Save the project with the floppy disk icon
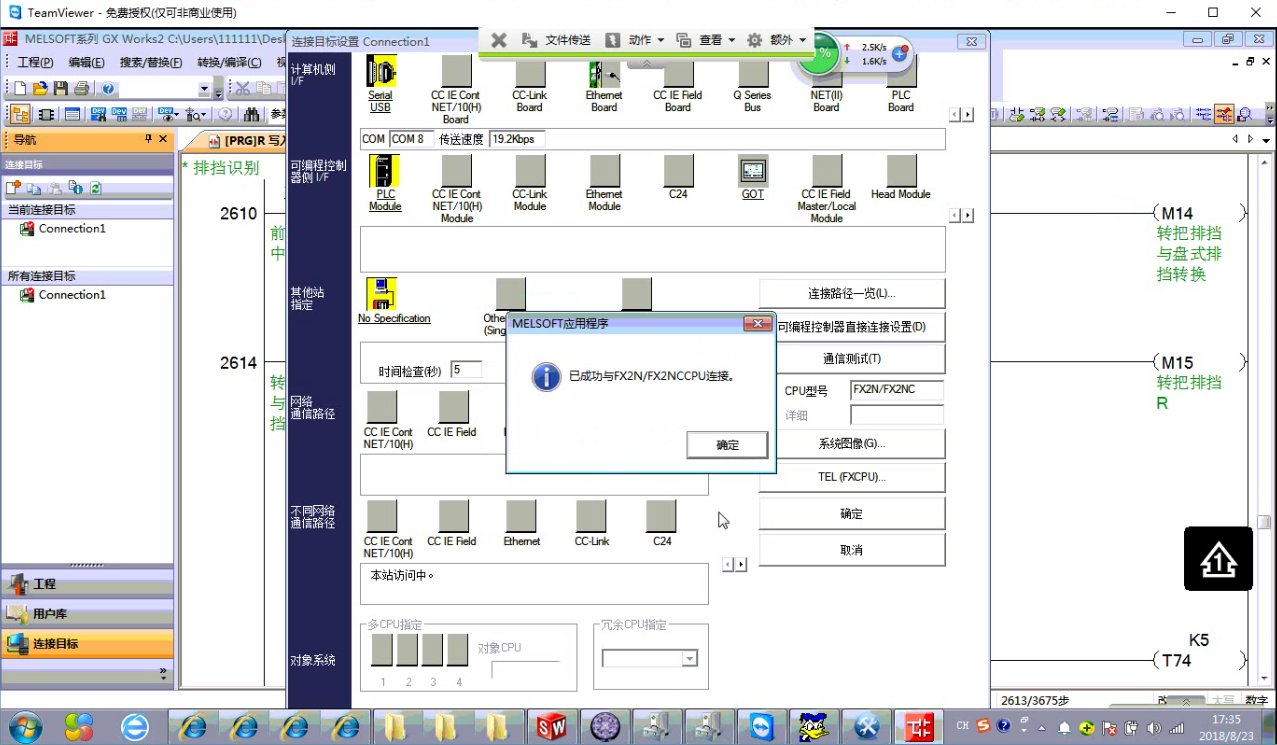The width and height of the screenshot is (1277, 745). coord(61,89)
